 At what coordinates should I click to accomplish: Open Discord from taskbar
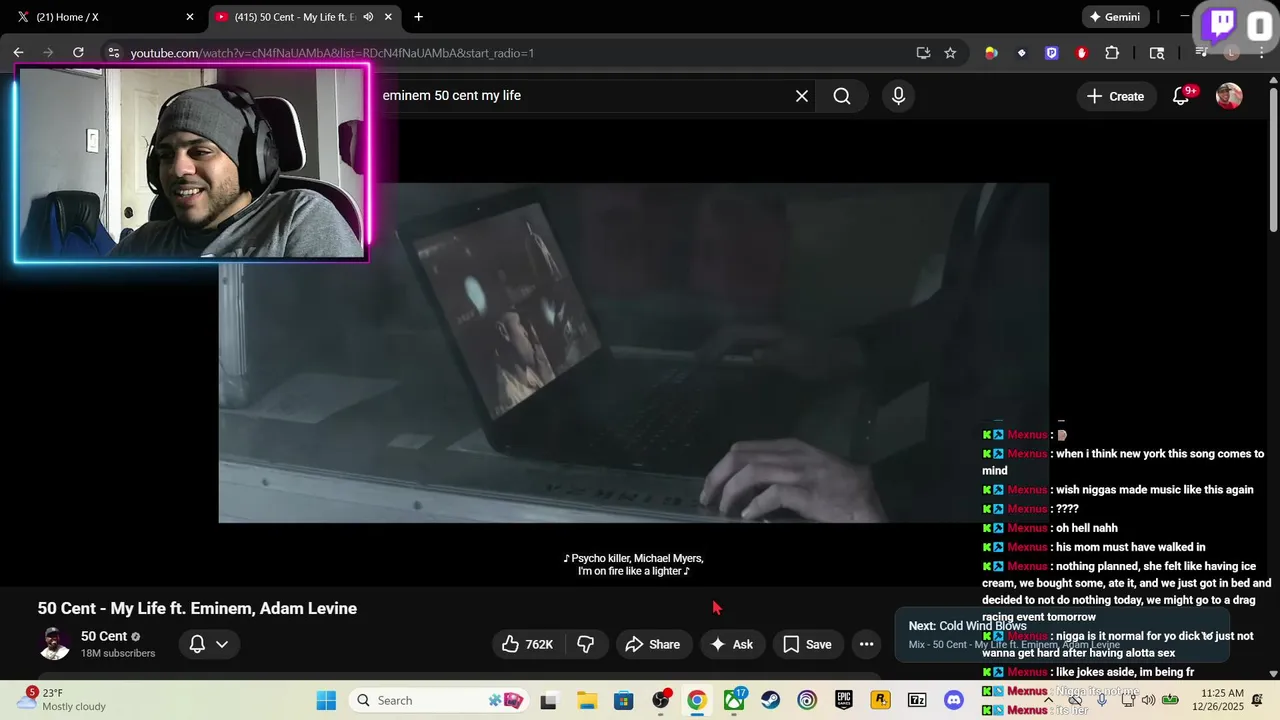pos(954,700)
